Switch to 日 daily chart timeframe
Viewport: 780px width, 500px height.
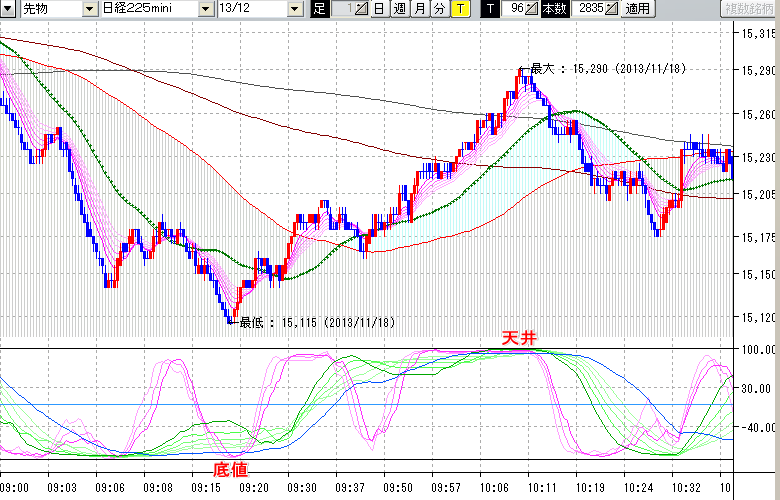tap(377, 9)
